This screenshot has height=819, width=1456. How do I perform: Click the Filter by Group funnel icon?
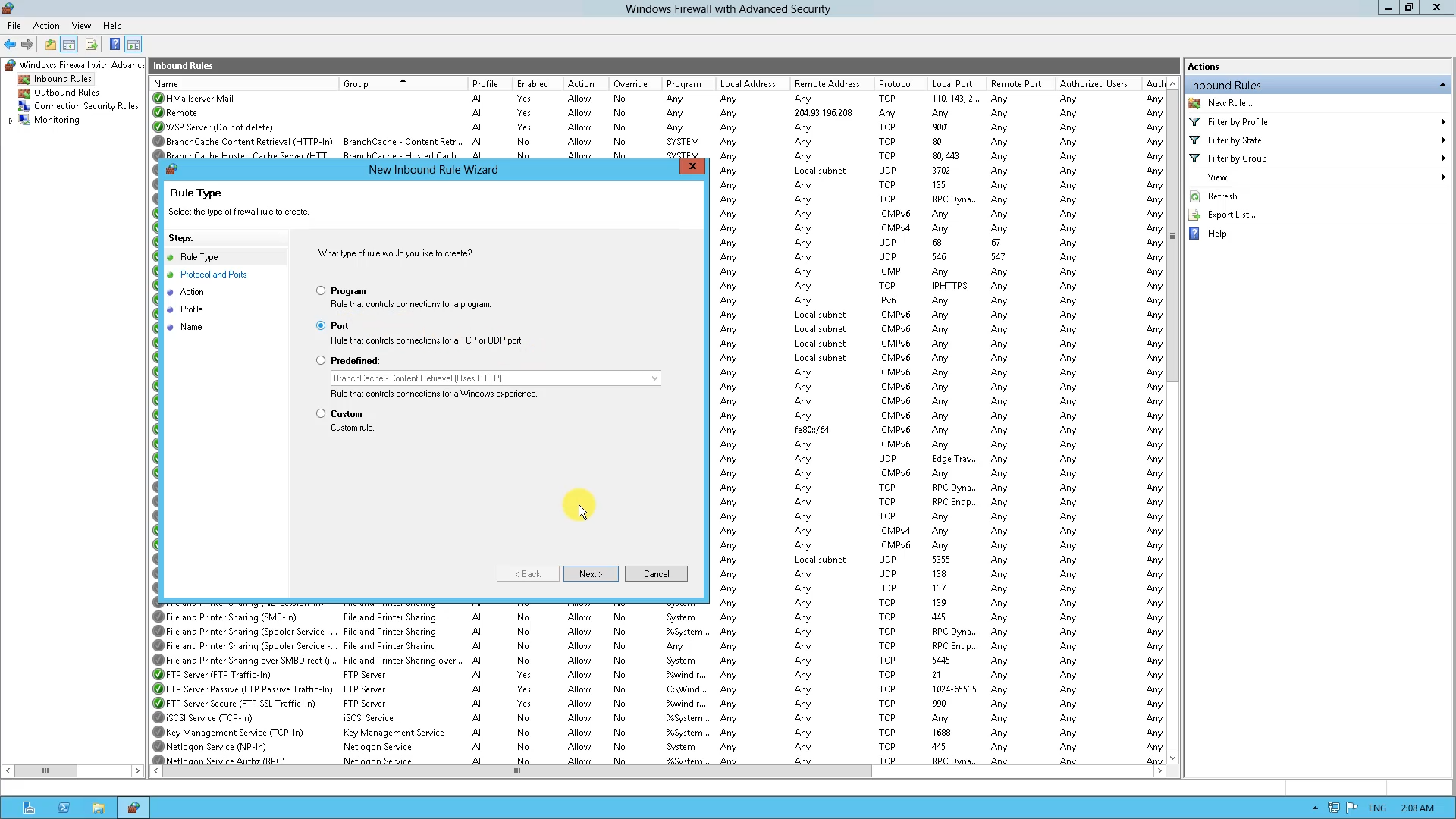pyautogui.click(x=1195, y=158)
